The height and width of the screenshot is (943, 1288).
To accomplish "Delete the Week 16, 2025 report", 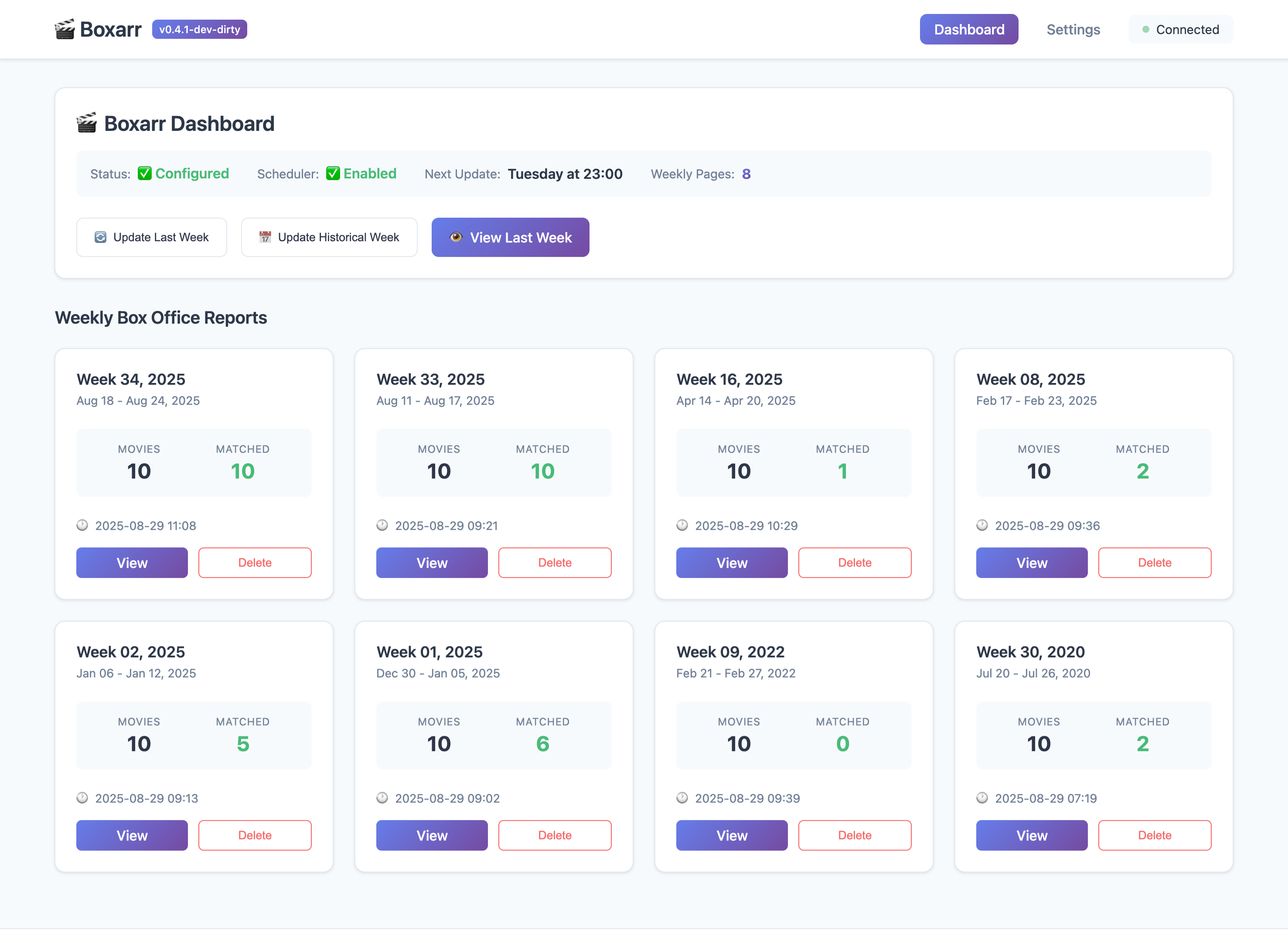I will pyautogui.click(x=854, y=562).
